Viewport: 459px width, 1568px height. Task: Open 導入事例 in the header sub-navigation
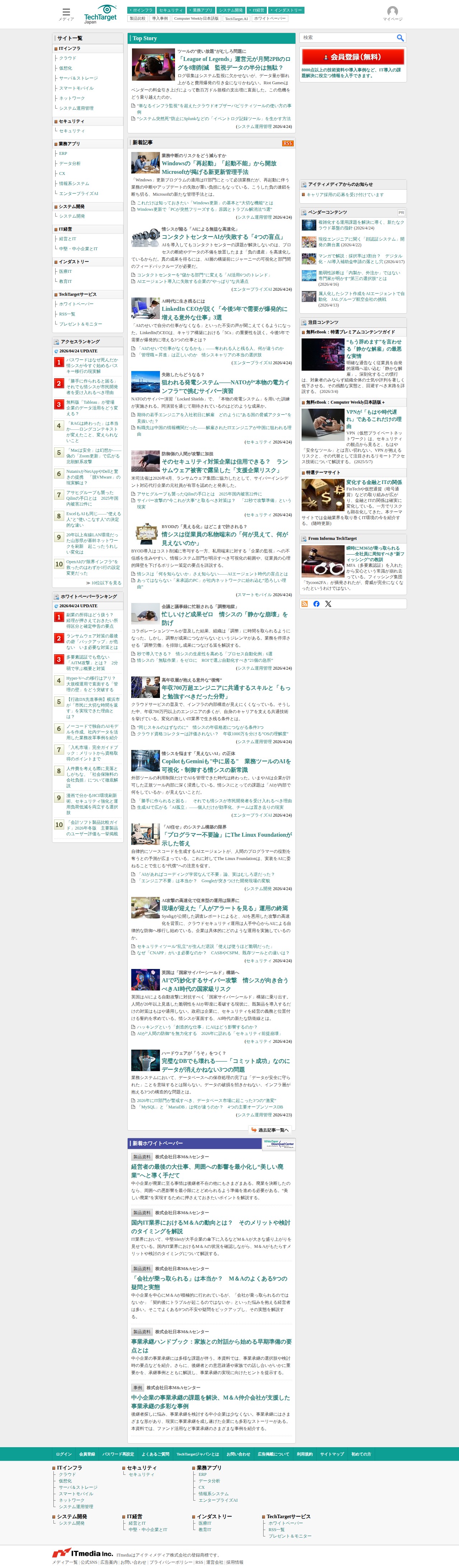pyautogui.click(x=160, y=19)
